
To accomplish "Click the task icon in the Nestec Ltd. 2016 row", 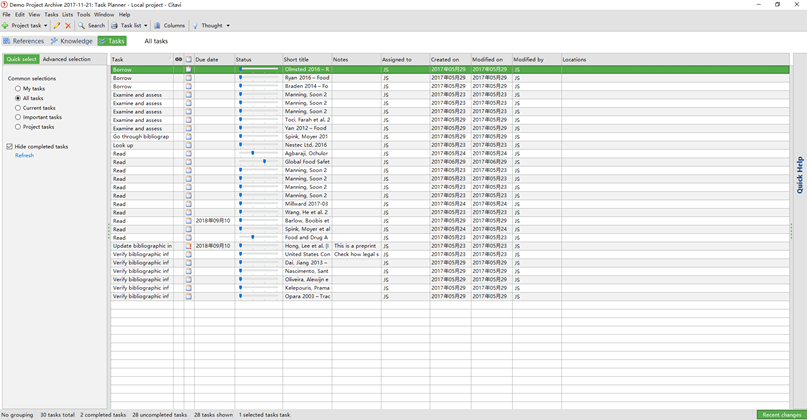I will (x=189, y=145).
